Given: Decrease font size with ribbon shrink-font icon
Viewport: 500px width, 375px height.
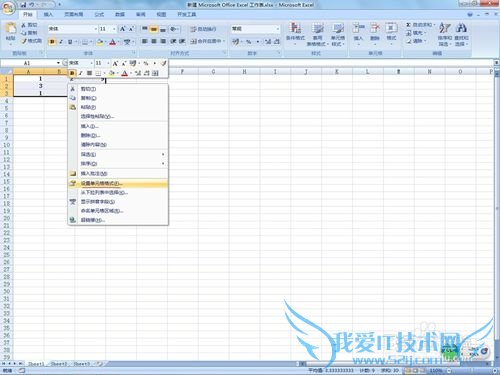Looking at the screenshot, I should 131,29.
